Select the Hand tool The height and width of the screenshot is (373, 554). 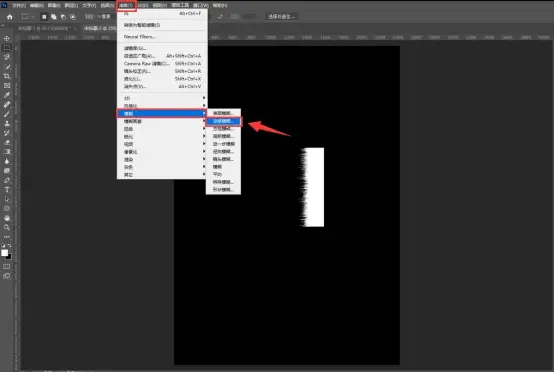(x=7, y=218)
